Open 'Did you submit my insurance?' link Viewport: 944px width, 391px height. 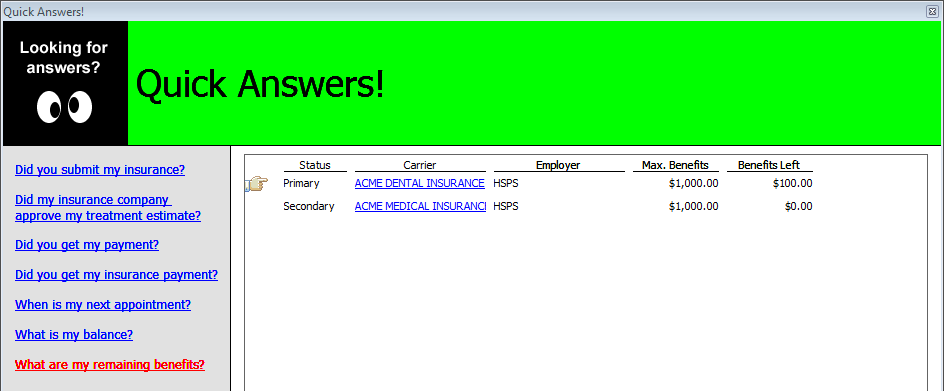(100, 170)
